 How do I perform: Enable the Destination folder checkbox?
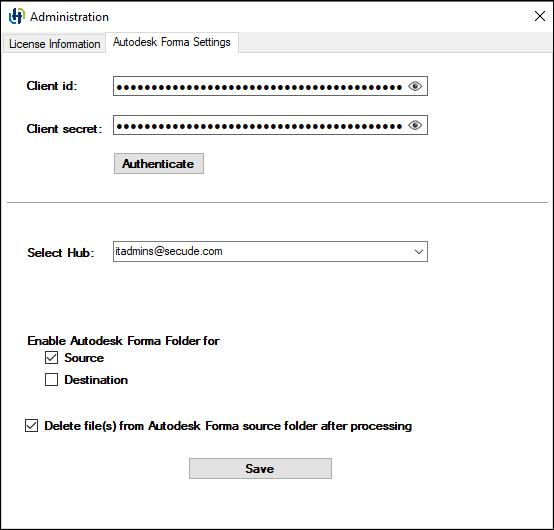coord(51,380)
